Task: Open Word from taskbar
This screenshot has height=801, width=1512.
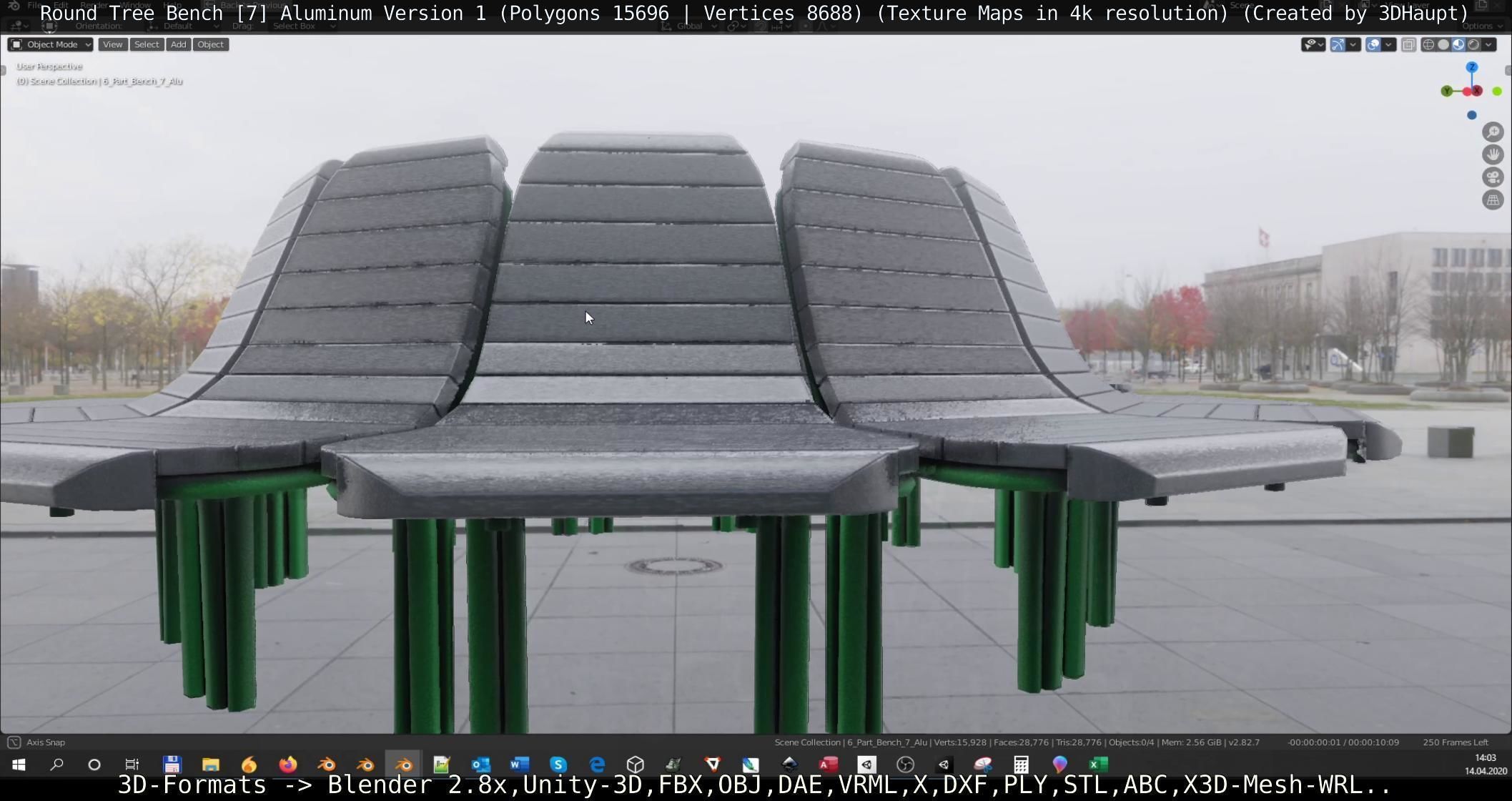Action: click(x=519, y=765)
